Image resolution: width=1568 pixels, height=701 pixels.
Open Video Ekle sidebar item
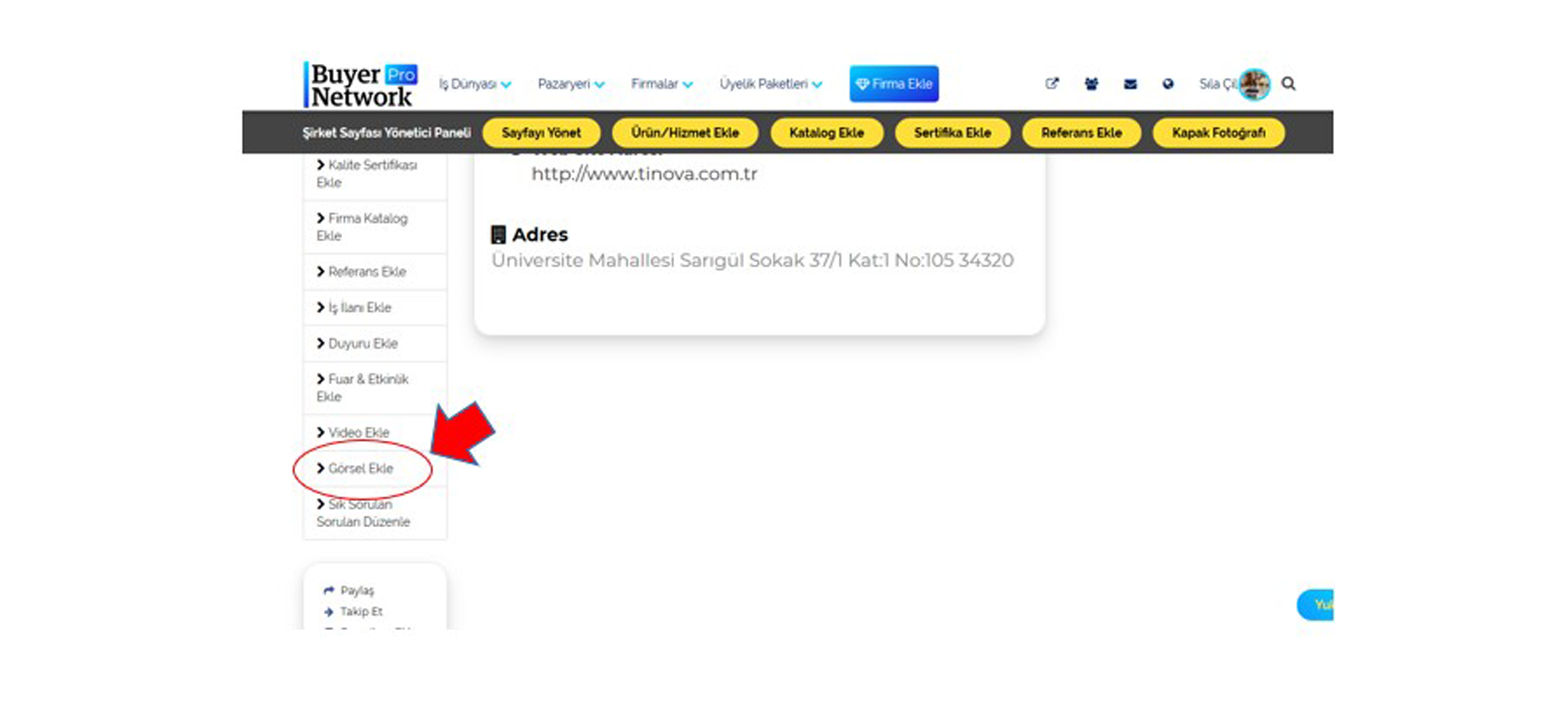(375, 432)
